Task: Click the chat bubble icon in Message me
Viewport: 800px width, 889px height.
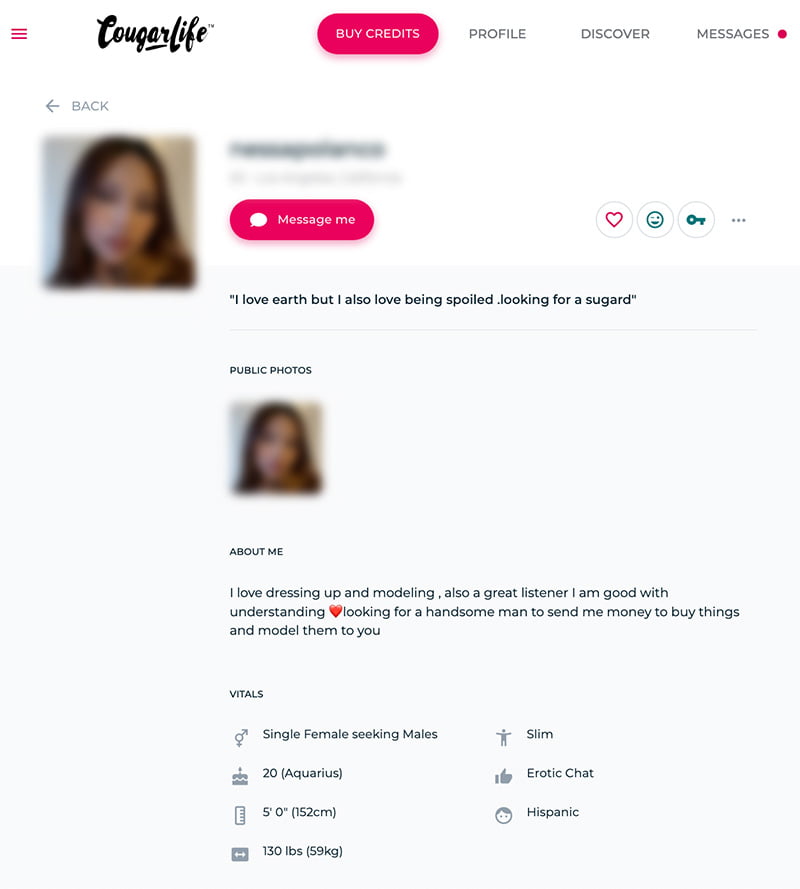Action: 259,220
